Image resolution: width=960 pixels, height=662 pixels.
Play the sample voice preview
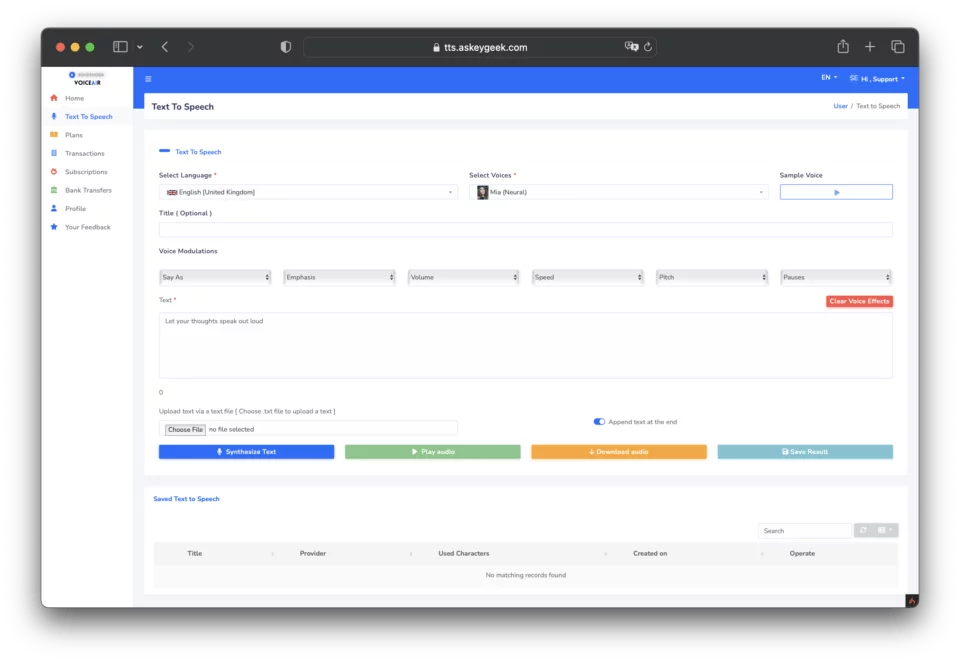click(x=836, y=192)
